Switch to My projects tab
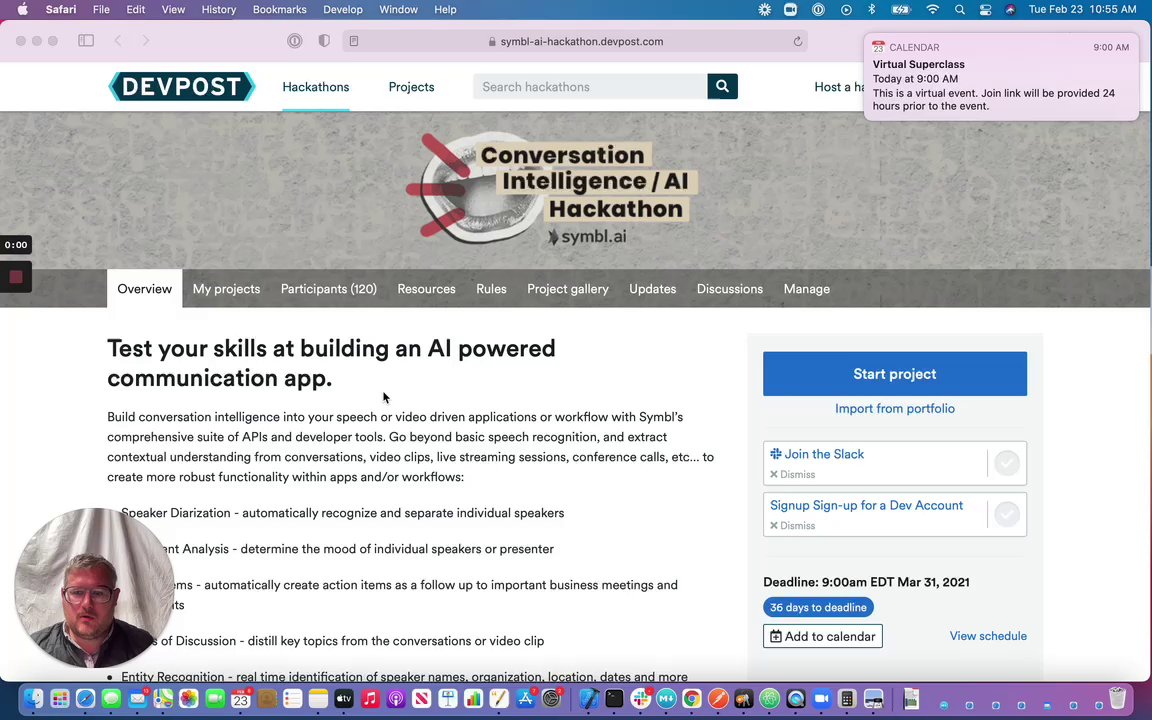 226,289
